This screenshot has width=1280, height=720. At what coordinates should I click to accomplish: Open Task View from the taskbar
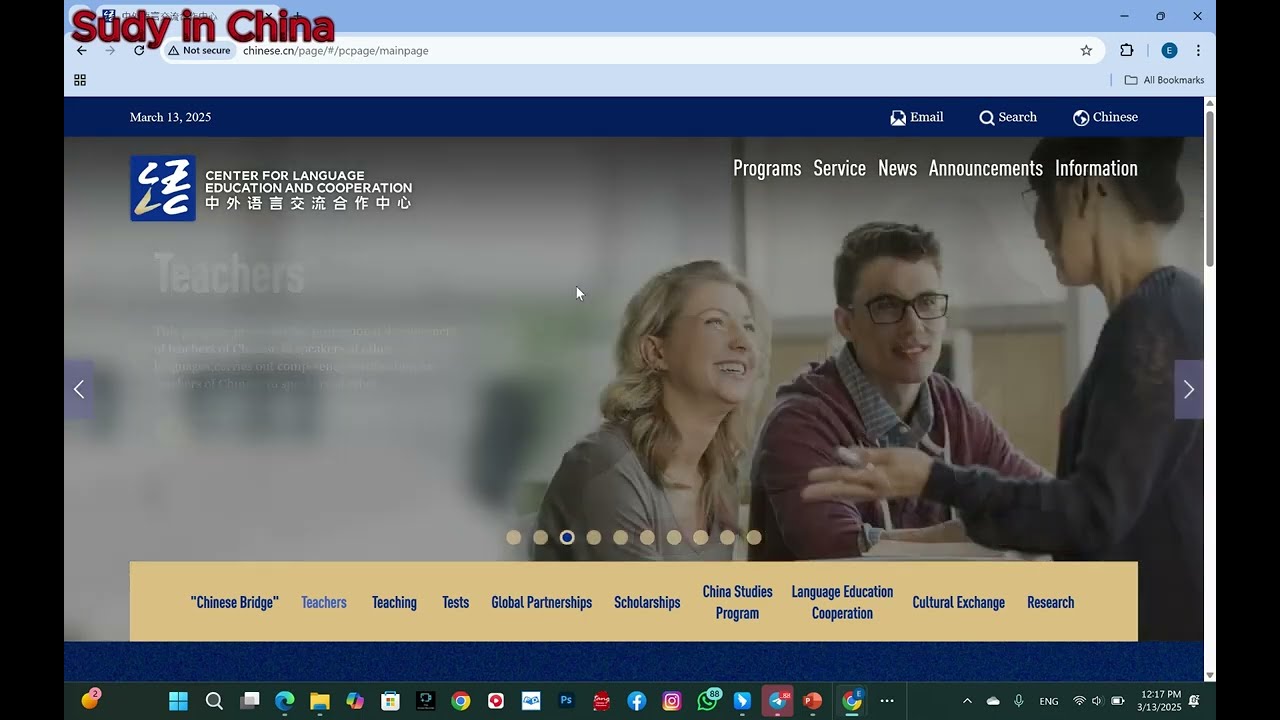point(250,701)
